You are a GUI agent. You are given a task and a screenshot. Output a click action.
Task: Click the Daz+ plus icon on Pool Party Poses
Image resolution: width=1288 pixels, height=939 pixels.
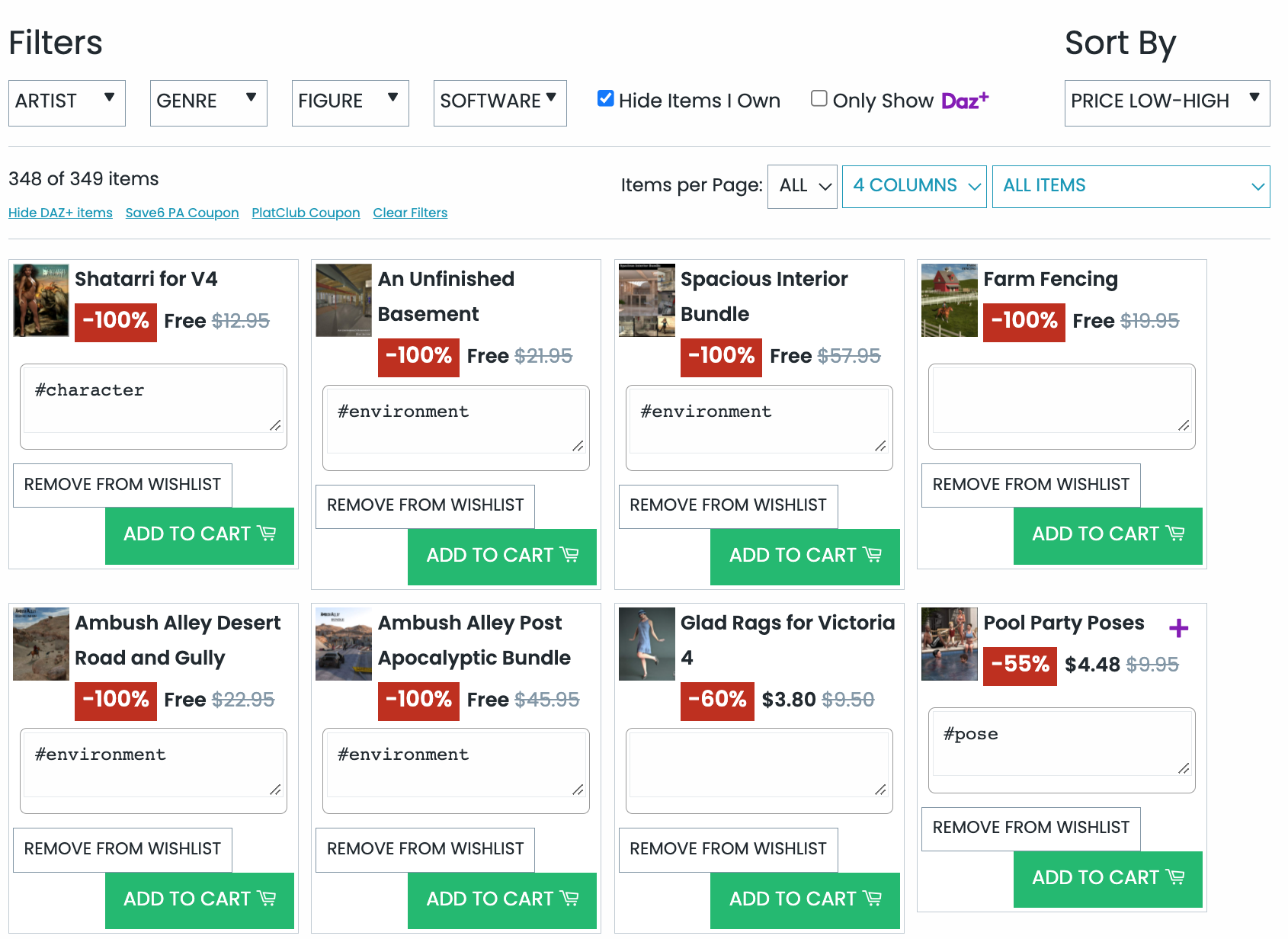tap(1178, 628)
